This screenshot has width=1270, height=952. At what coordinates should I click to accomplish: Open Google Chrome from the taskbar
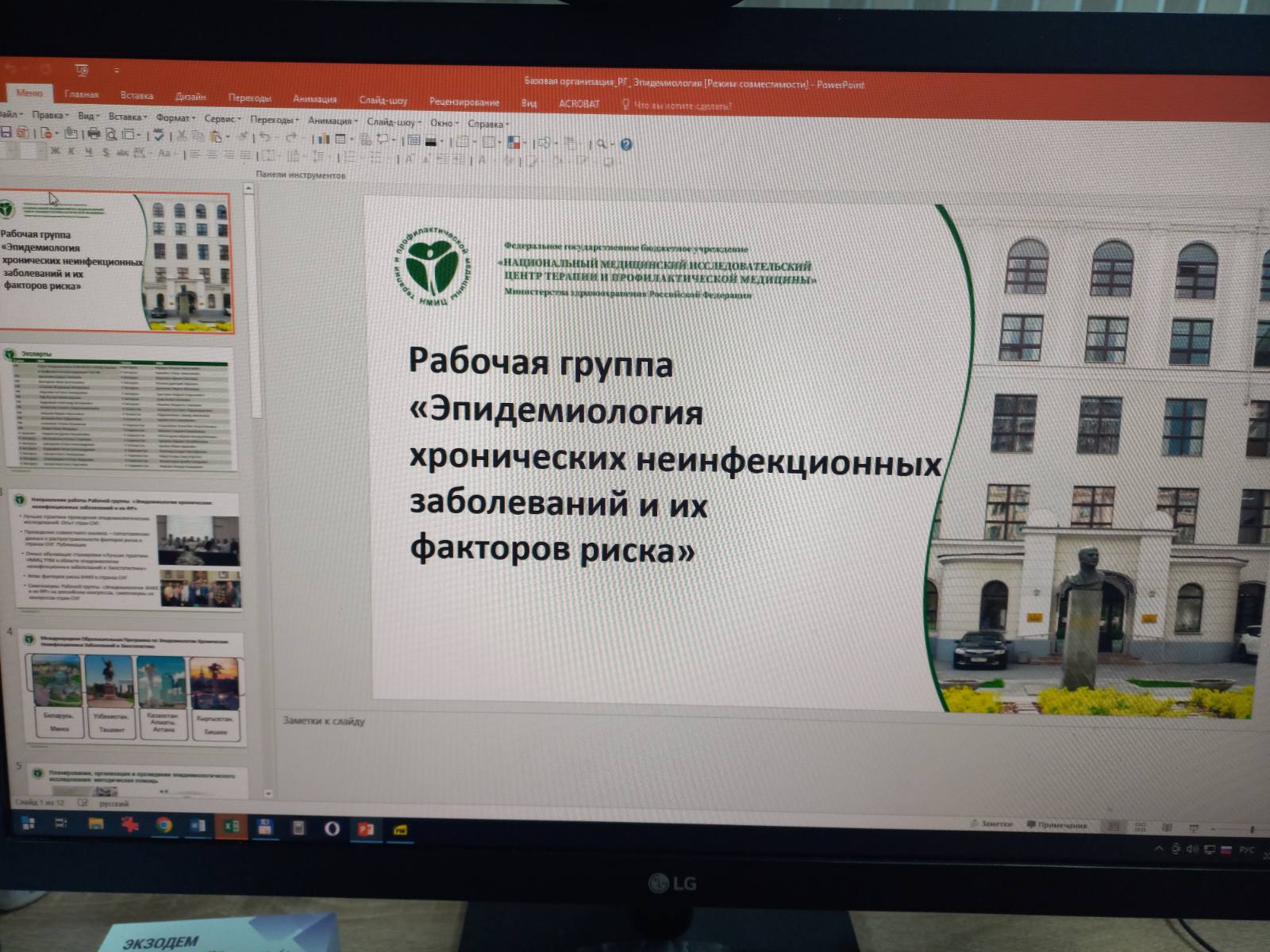pos(164,826)
